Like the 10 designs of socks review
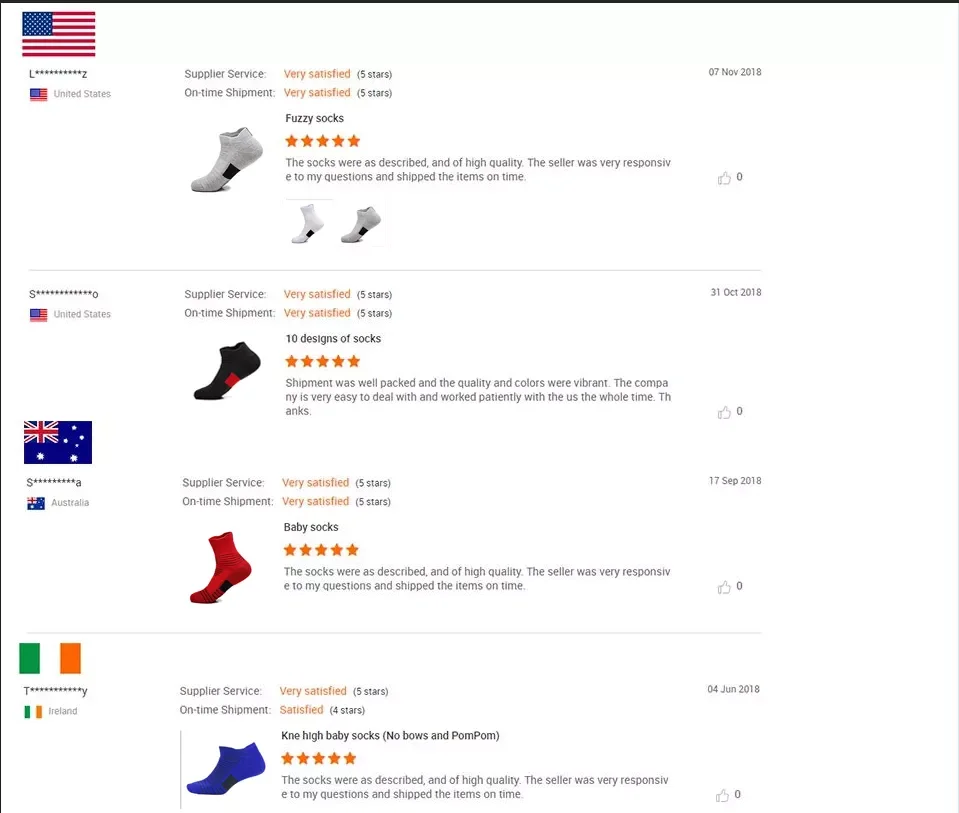The image size is (959, 813). 724,412
